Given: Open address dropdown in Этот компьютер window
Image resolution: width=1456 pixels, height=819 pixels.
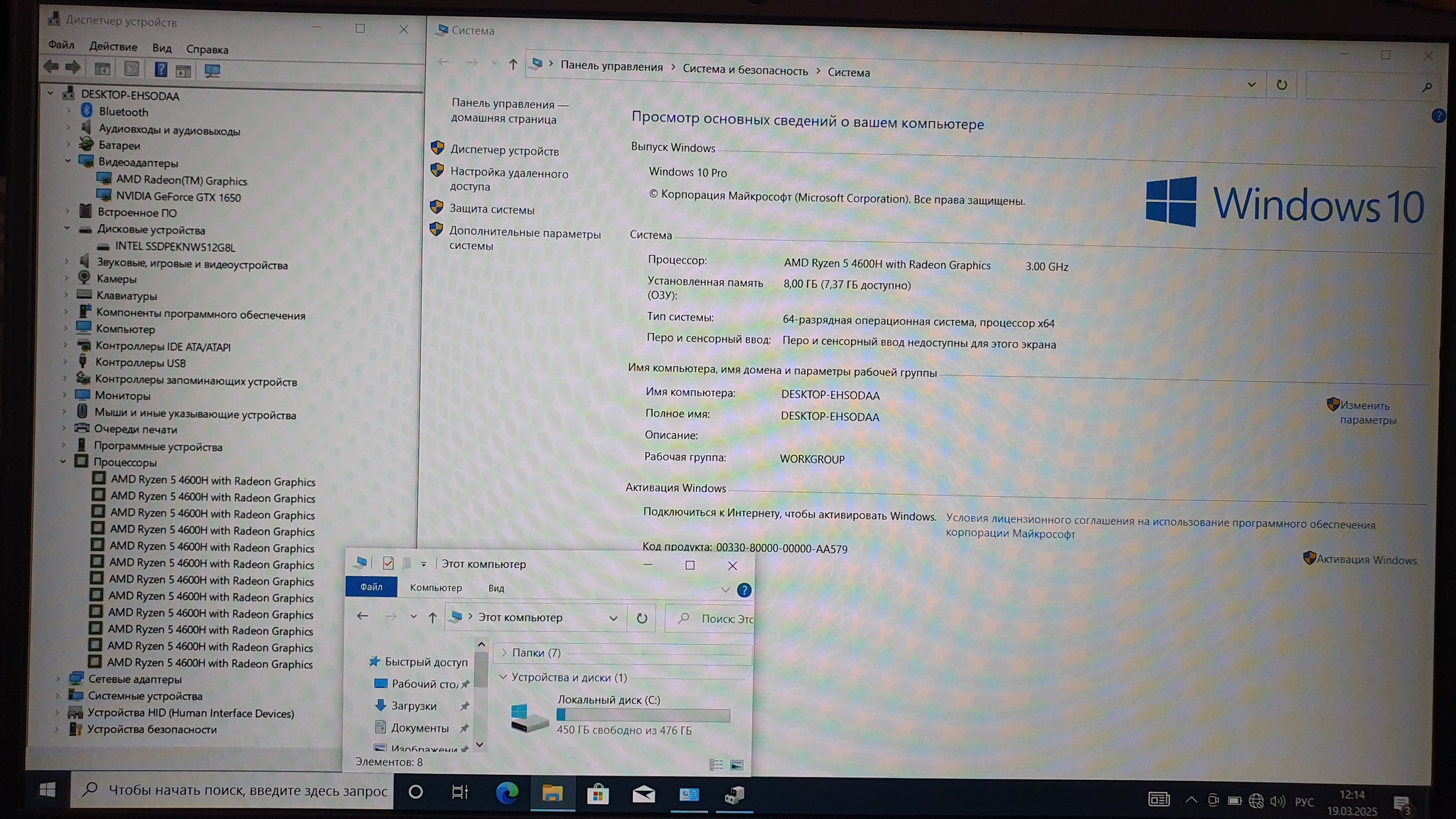Looking at the screenshot, I should point(613,618).
